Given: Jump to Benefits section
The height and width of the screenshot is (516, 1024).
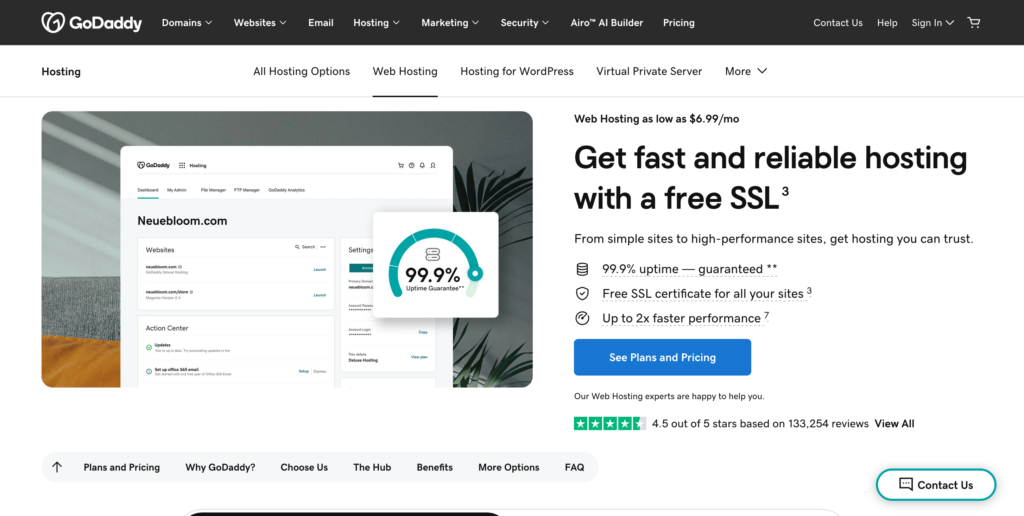Looking at the screenshot, I should (434, 467).
